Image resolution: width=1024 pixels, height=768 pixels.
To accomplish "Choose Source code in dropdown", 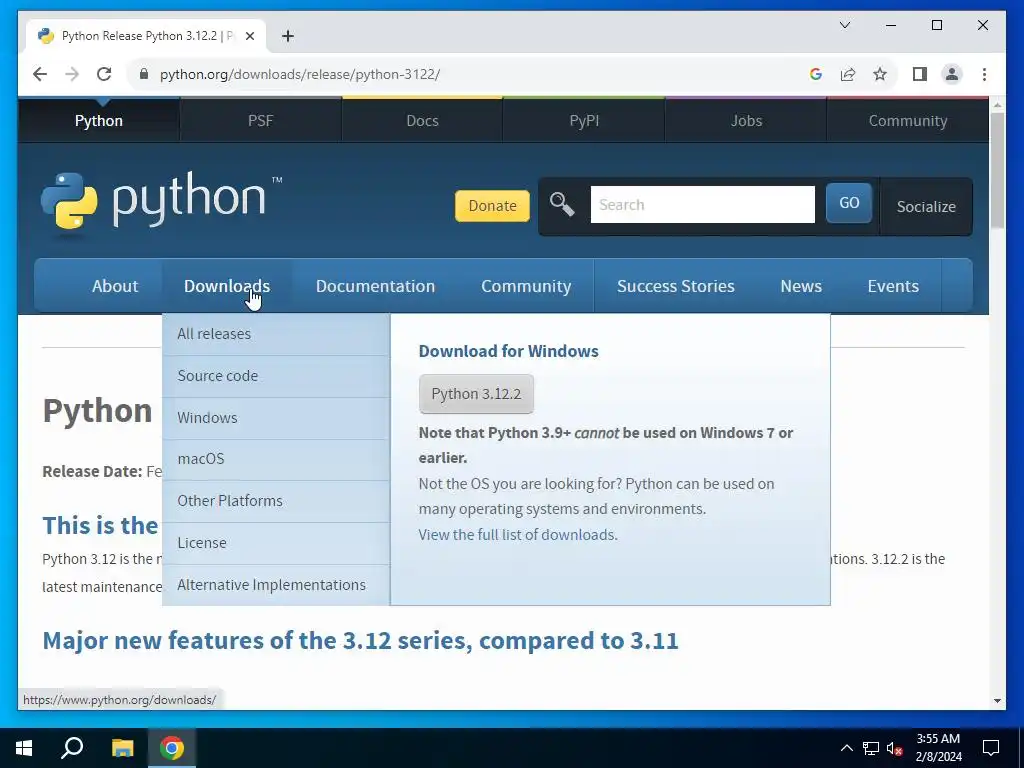I will point(276,376).
